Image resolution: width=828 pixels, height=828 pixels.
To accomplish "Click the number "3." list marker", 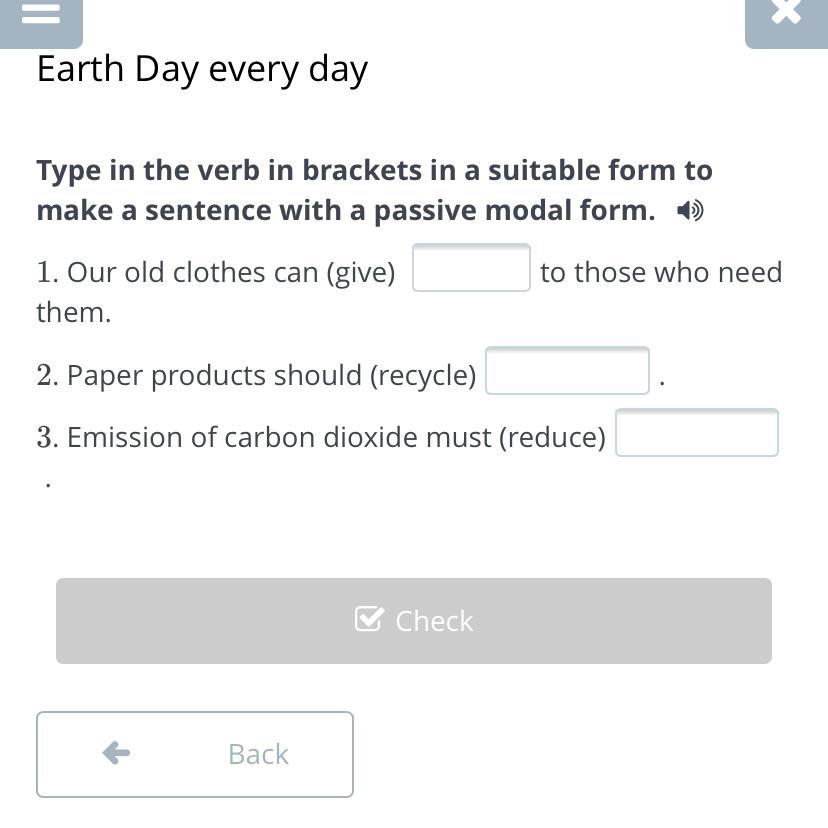I will (47, 438).
